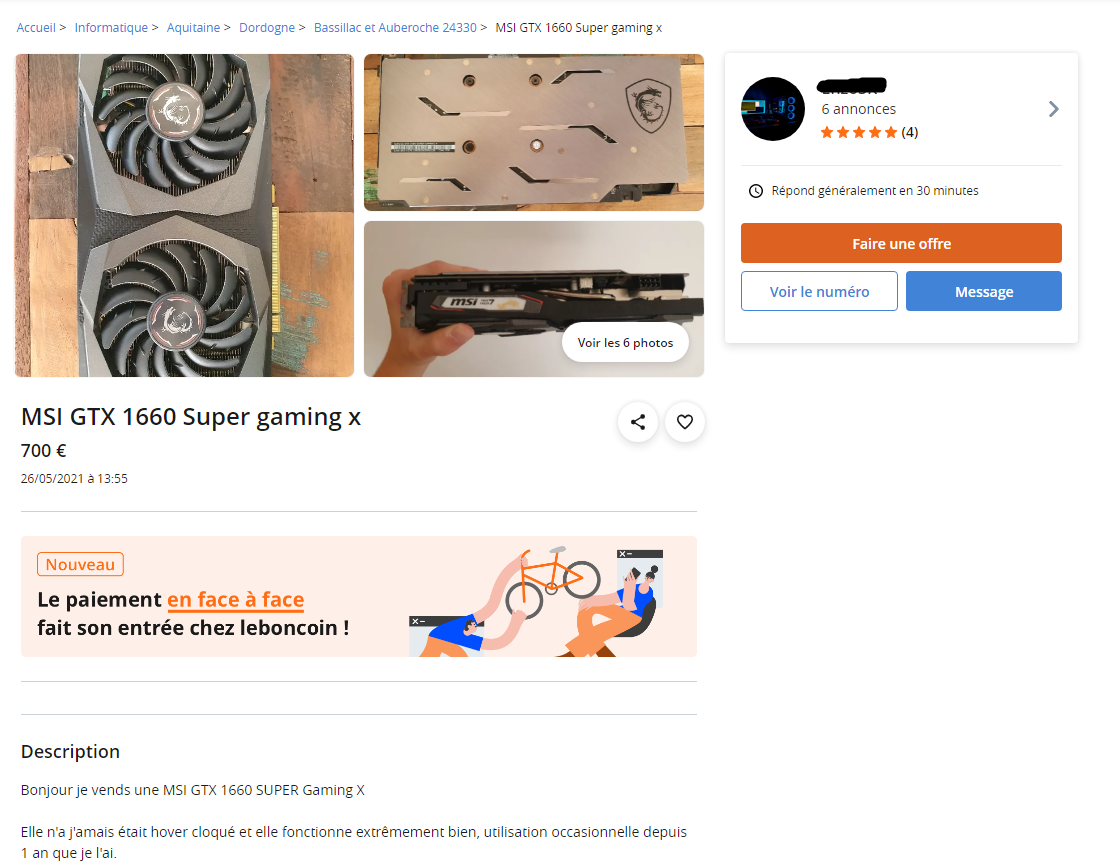The height and width of the screenshot is (868, 1120).
Task: Click the 6 annonces seller link
Action: point(859,109)
